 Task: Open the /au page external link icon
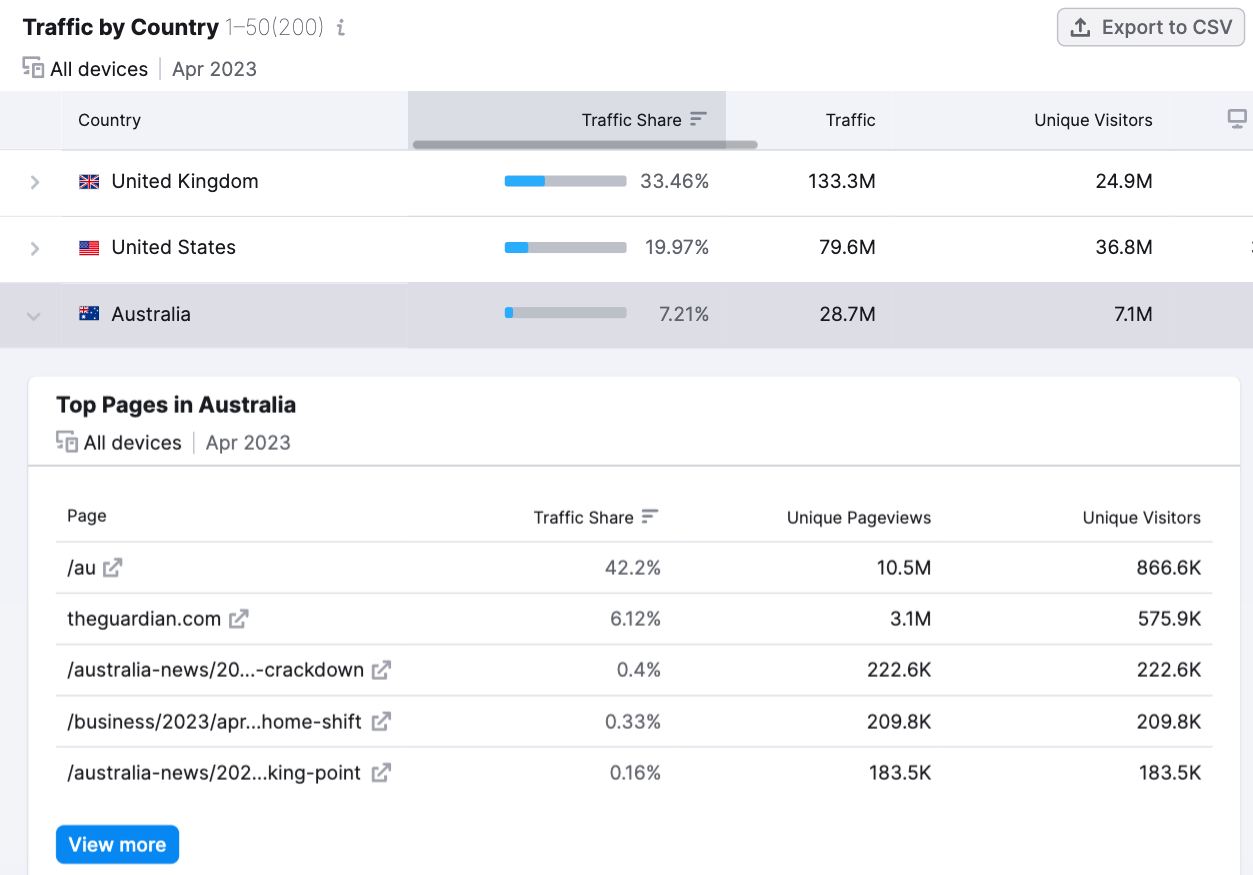[x=113, y=568]
